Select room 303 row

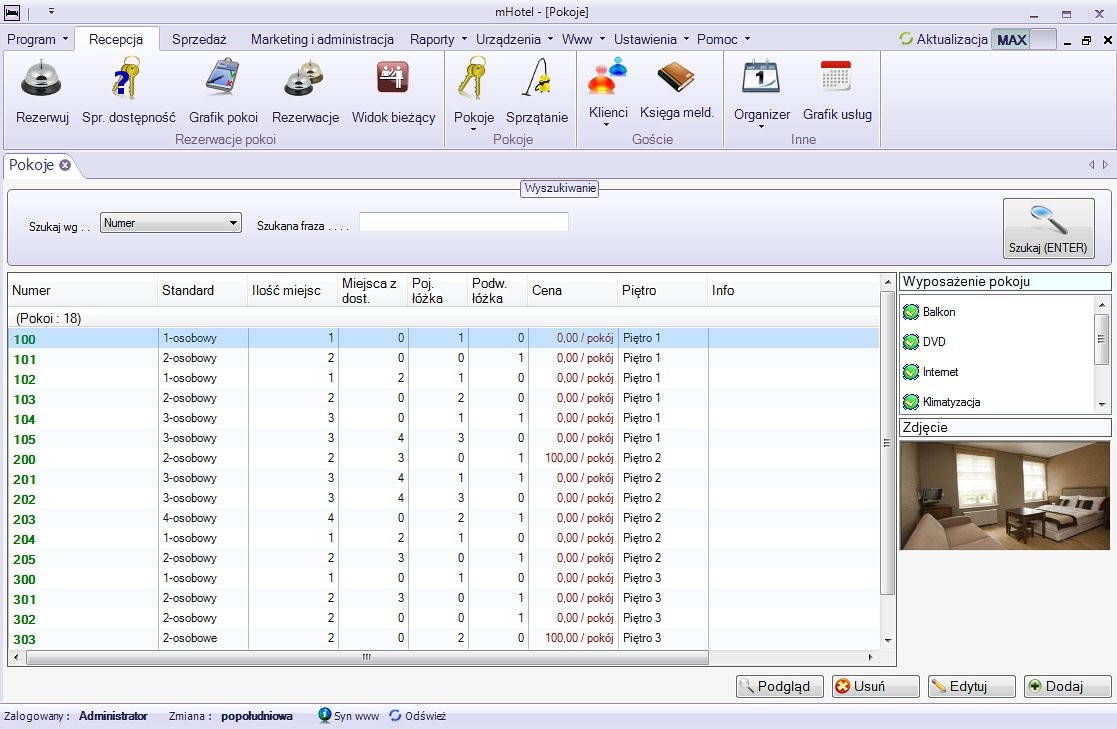click(444, 638)
